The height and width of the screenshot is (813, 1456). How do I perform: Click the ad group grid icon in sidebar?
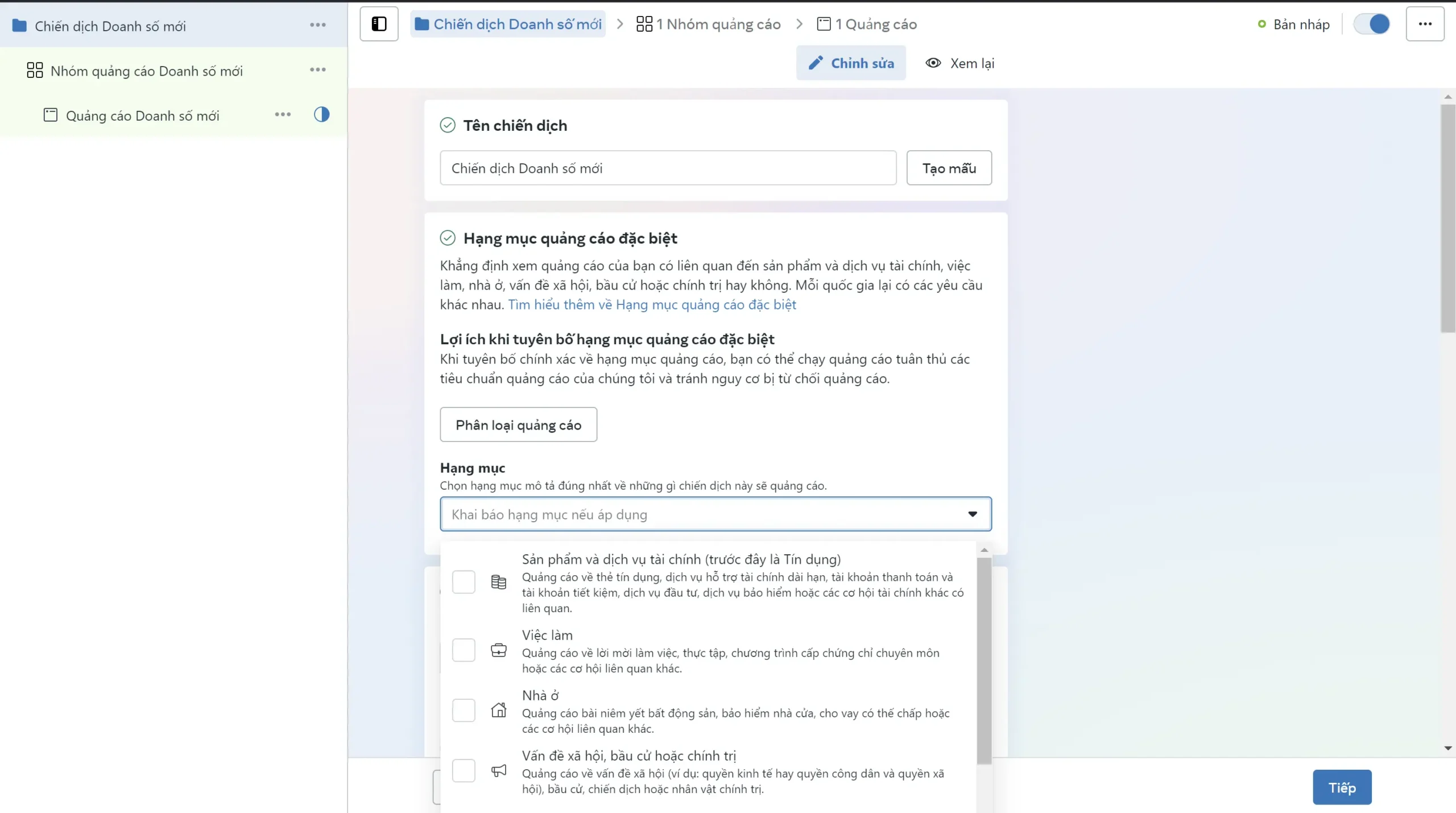click(x=35, y=70)
